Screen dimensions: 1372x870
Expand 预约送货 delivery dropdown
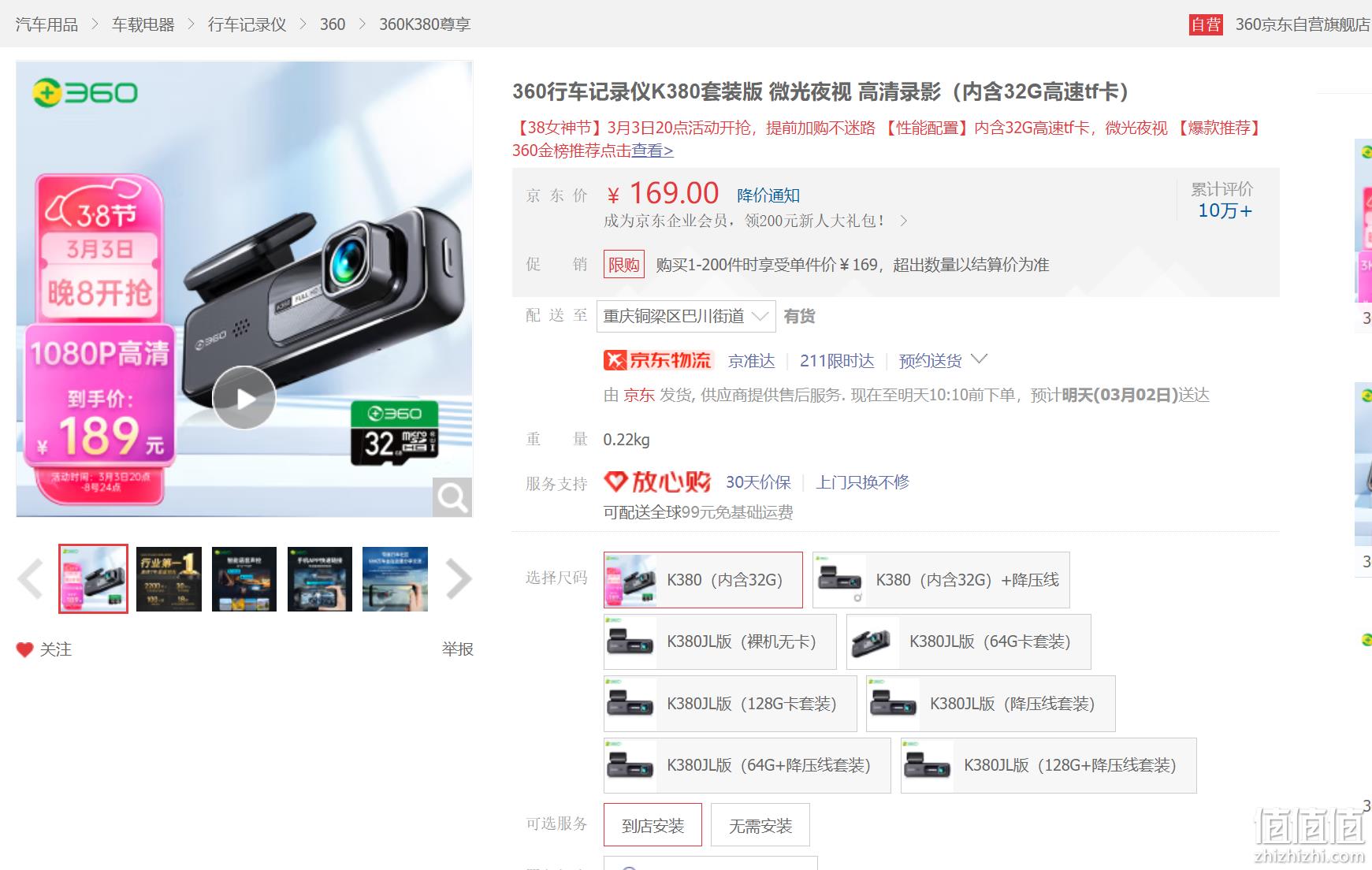pos(943,361)
